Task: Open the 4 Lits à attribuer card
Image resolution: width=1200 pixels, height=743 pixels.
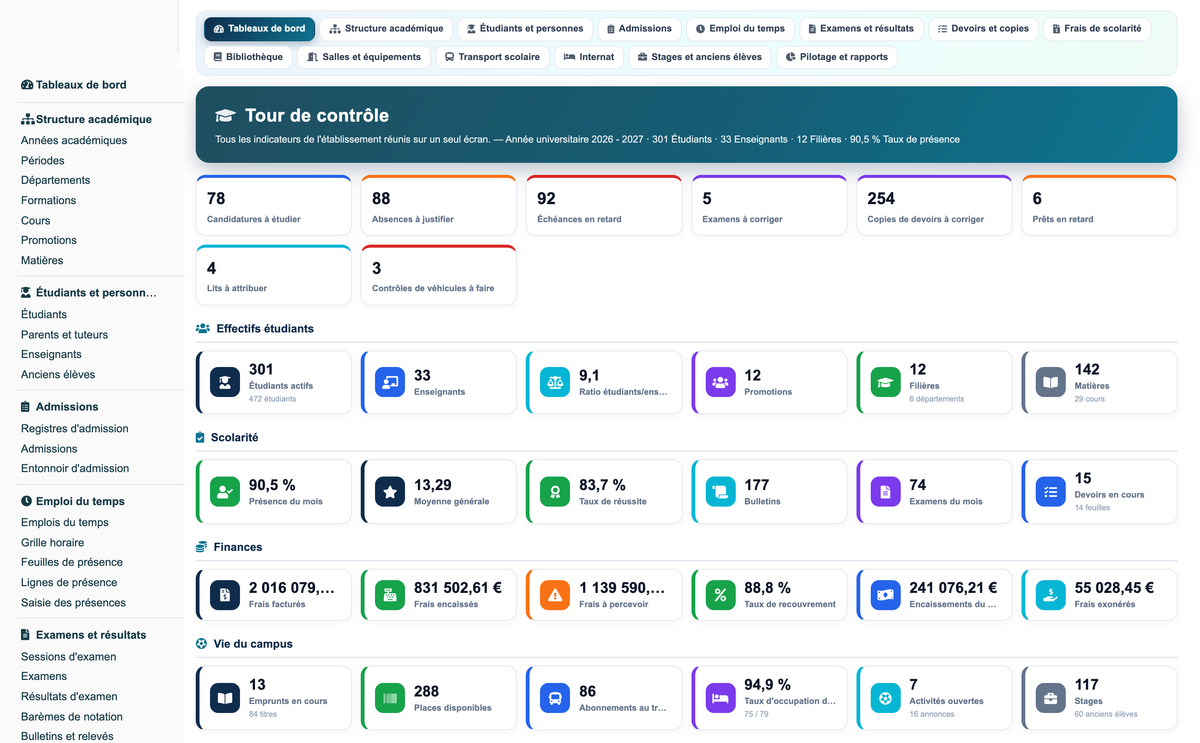Action: (x=273, y=275)
